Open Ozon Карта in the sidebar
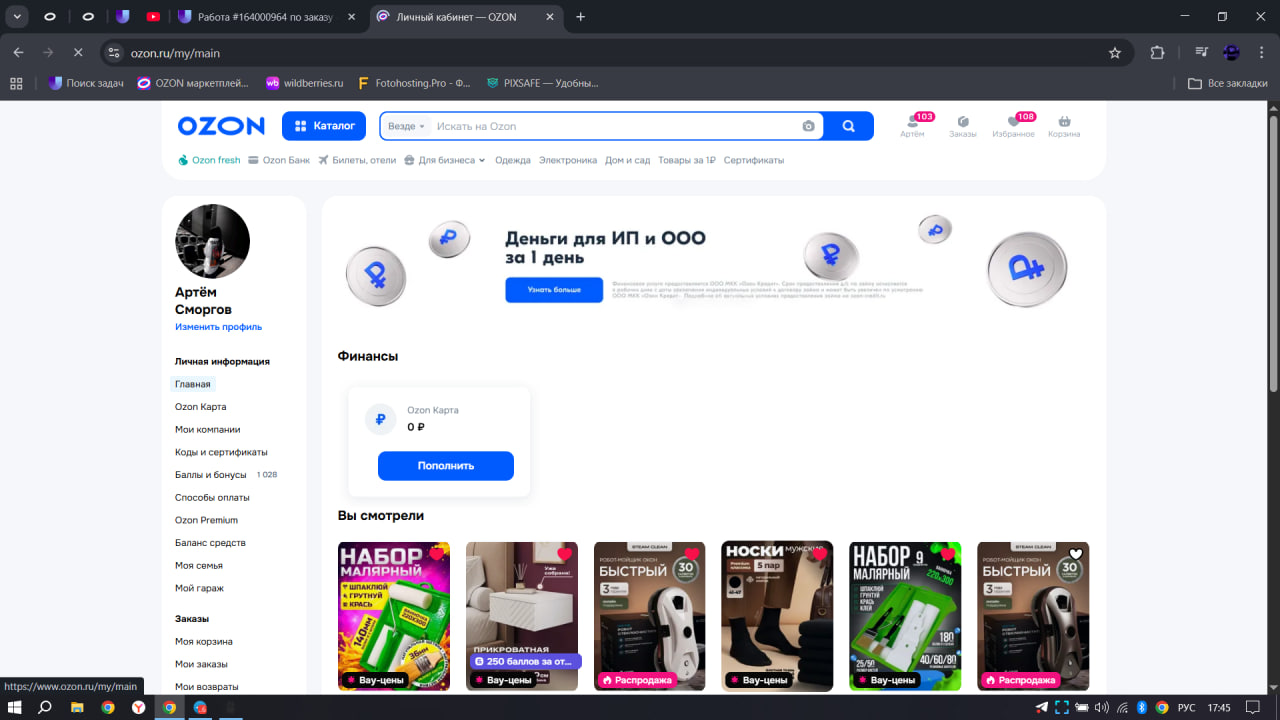The height and width of the screenshot is (720, 1280). point(201,407)
